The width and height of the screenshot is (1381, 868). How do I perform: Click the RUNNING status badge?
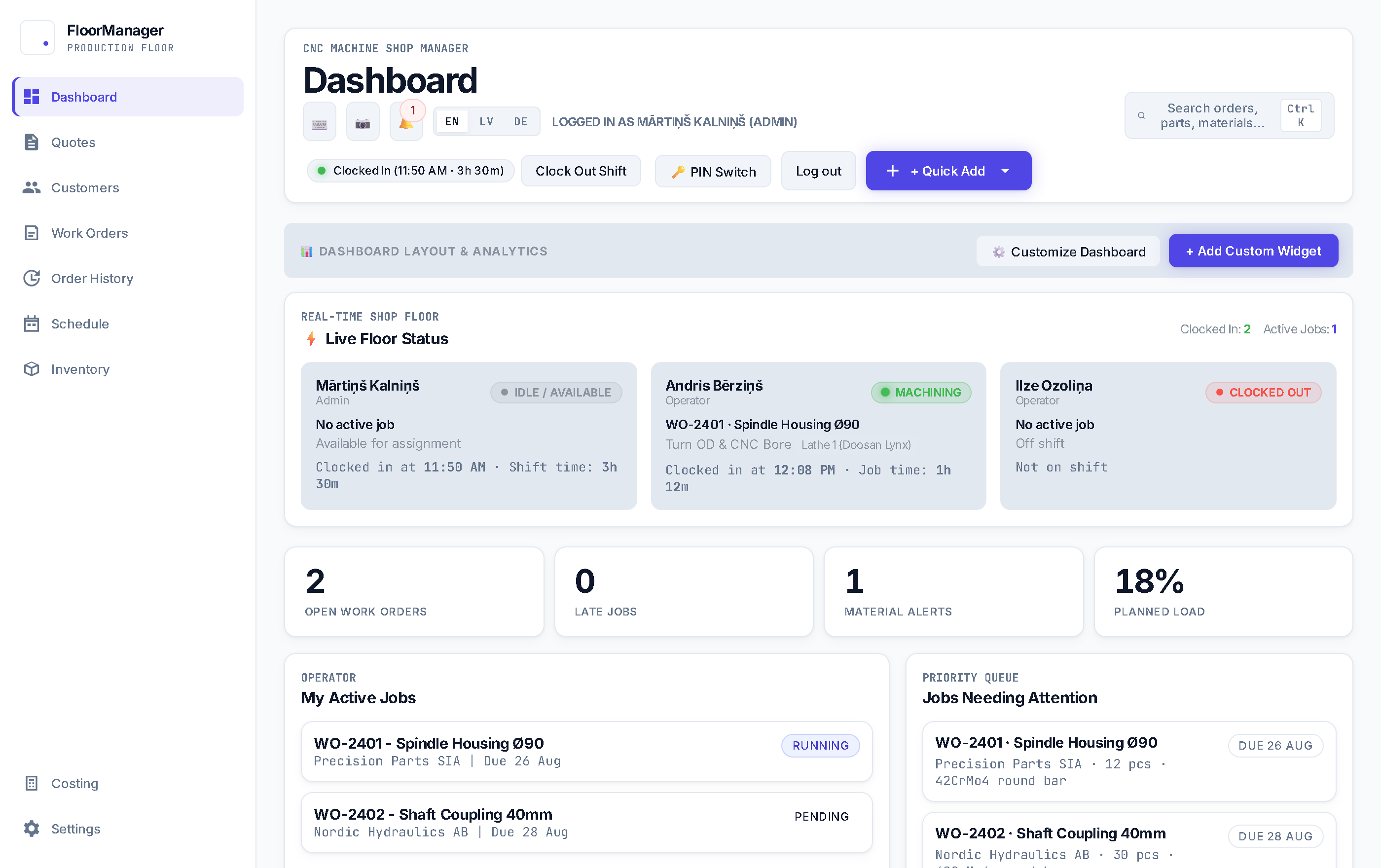[820, 745]
